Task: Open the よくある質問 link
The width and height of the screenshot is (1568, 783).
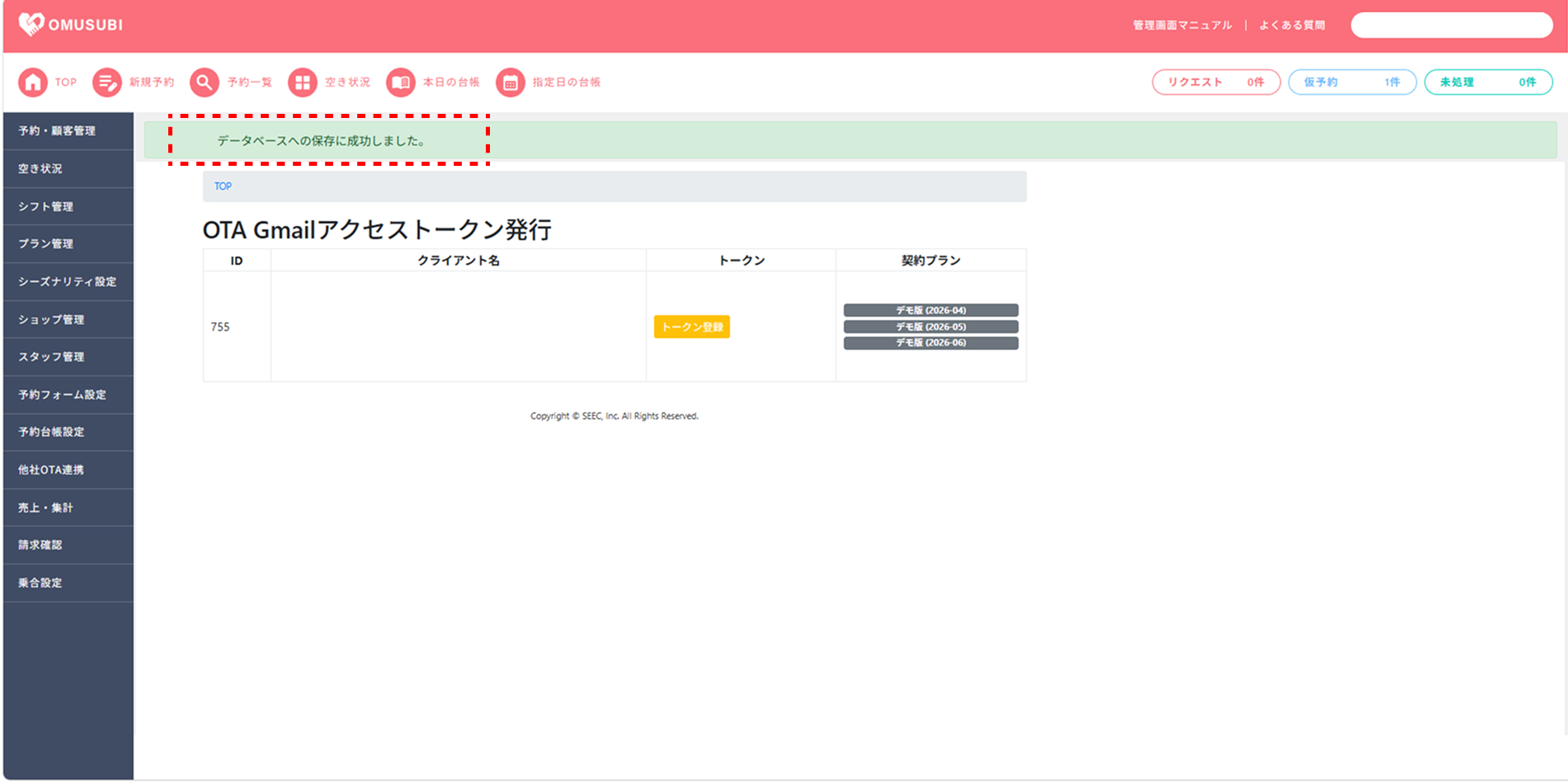Action: 1292,26
